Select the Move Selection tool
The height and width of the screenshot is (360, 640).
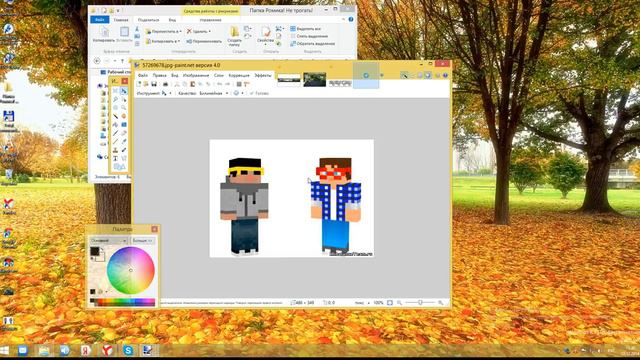click(124, 99)
